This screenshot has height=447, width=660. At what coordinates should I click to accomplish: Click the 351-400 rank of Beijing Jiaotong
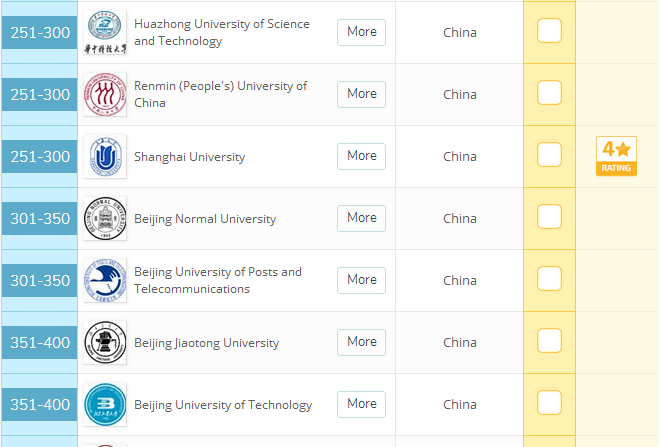[x=40, y=343]
